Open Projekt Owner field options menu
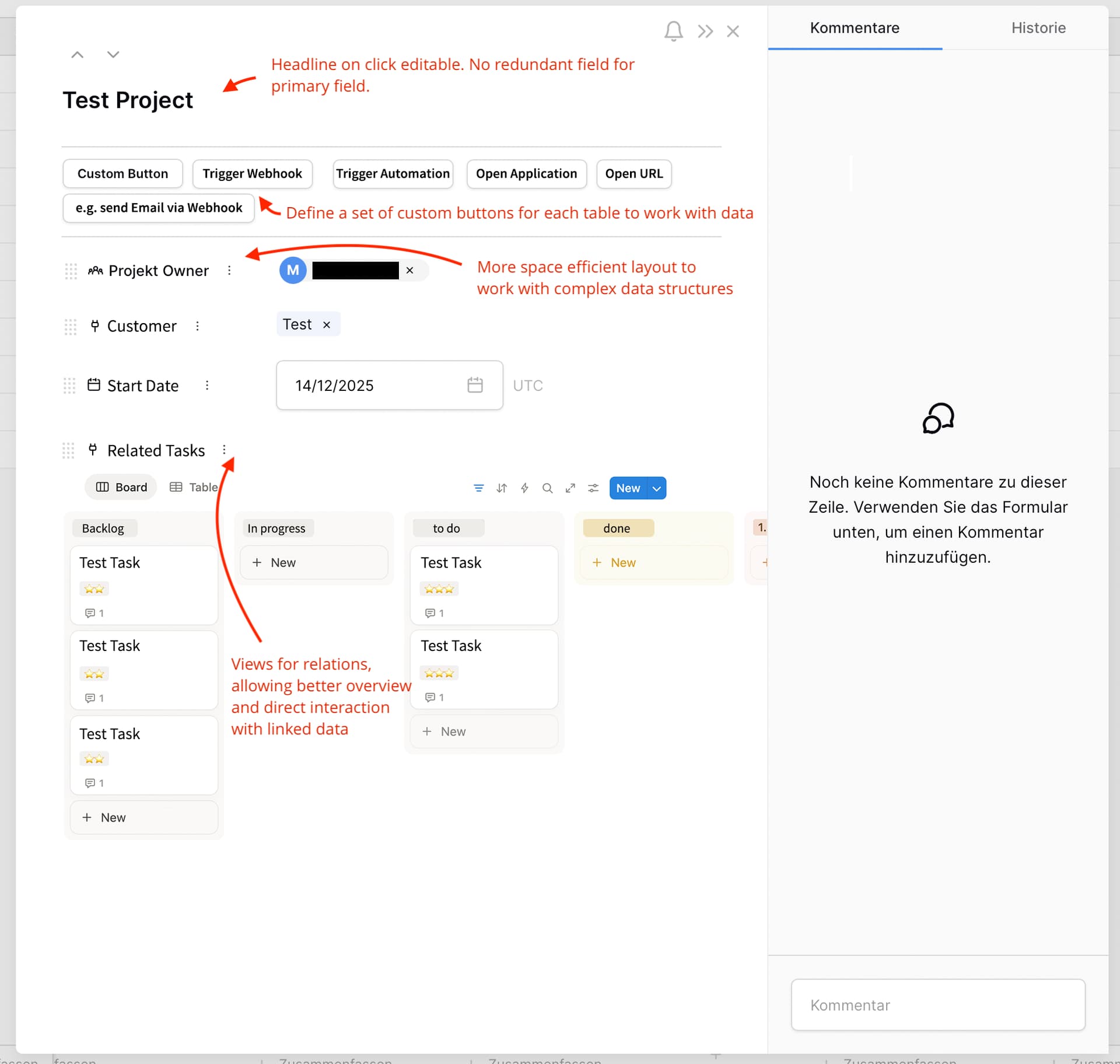This screenshot has height=1064, width=1120. [x=229, y=271]
